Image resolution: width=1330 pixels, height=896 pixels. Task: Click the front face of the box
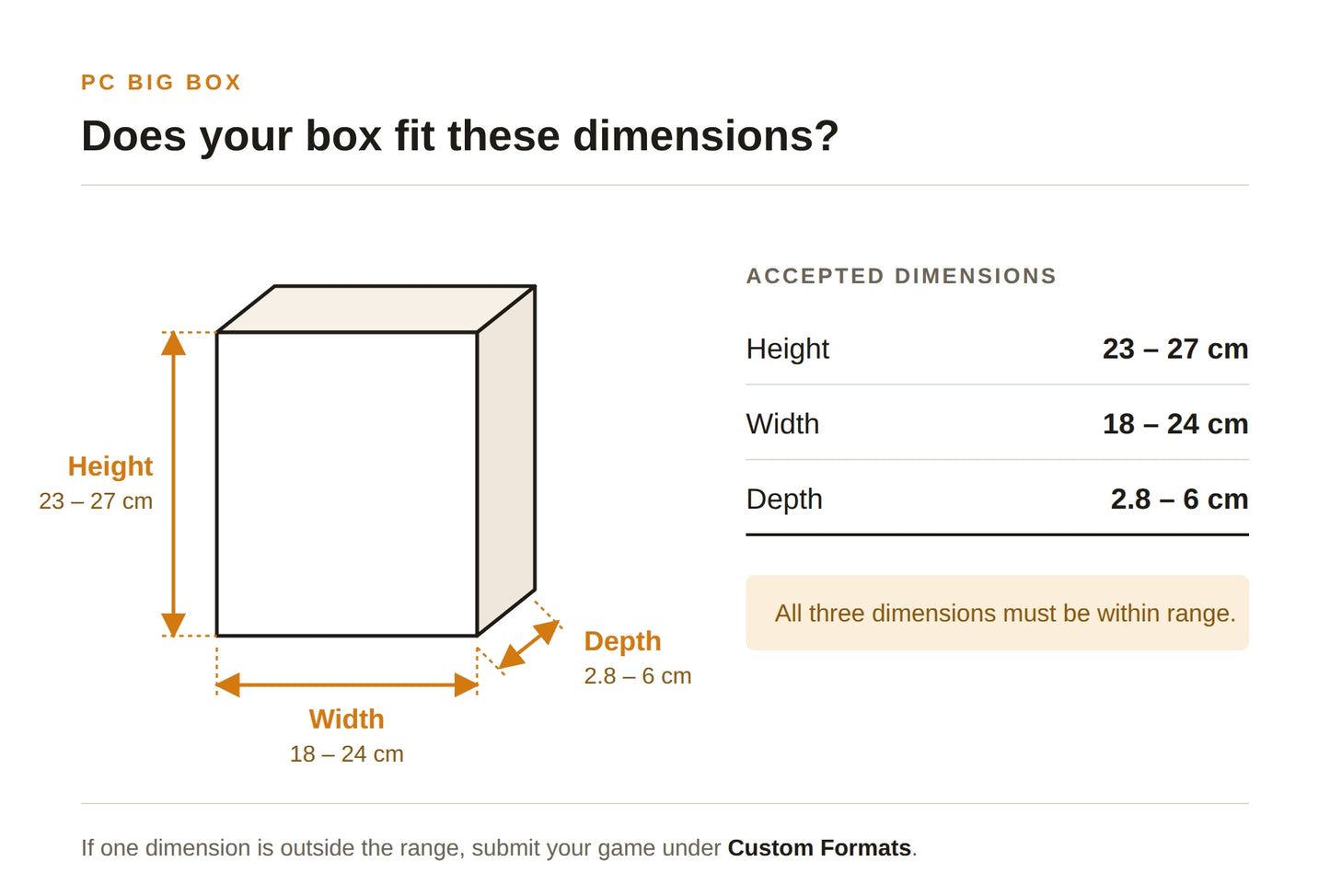coord(347,484)
